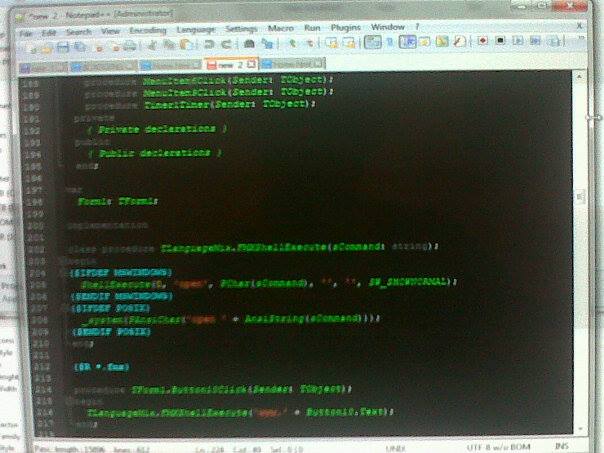Close the document with menu bar X
Screen dimensions: 604x453
click(x=579, y=26)
